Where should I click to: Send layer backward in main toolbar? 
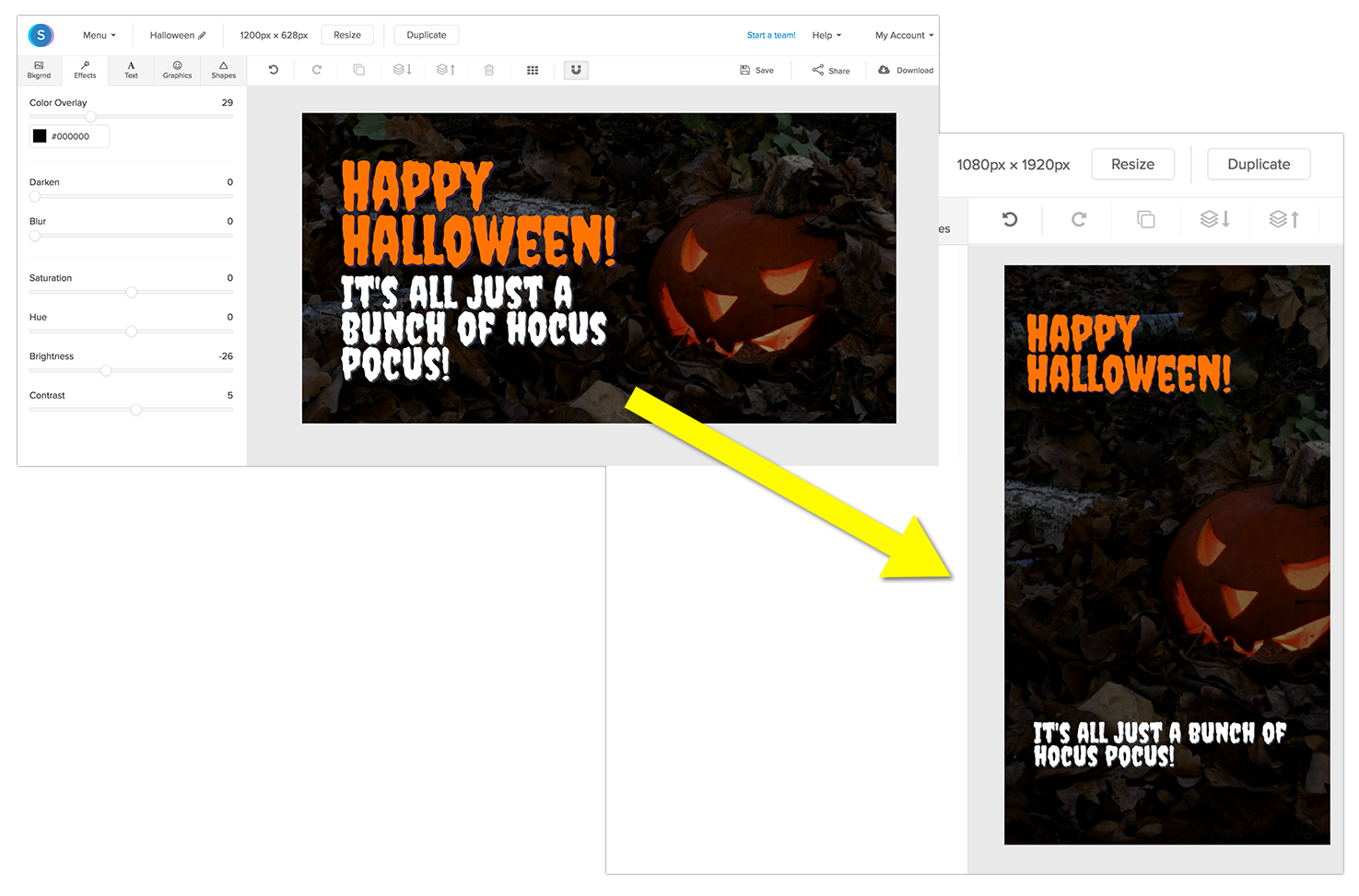tap(403, 70)
